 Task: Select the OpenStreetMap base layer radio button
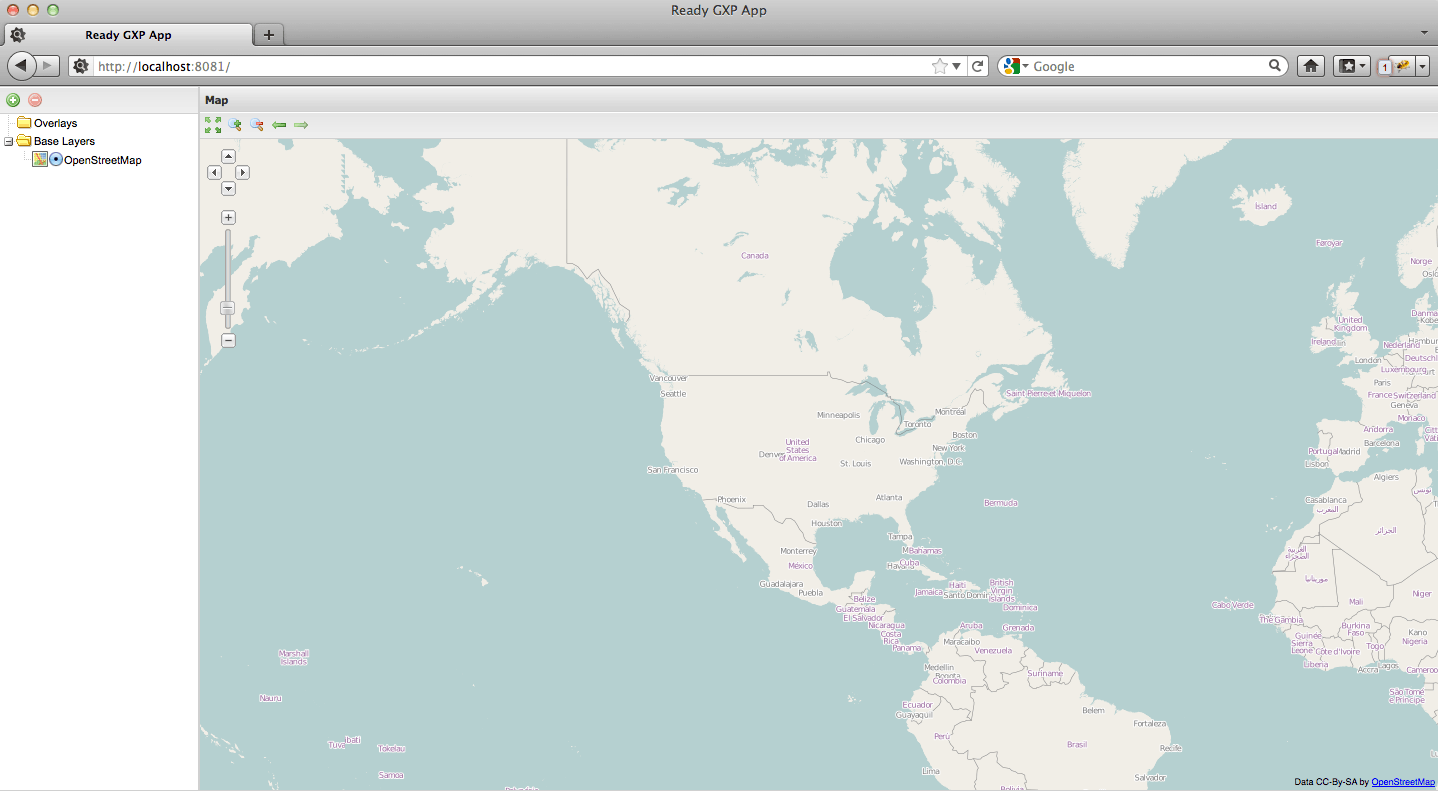[56, 160]
